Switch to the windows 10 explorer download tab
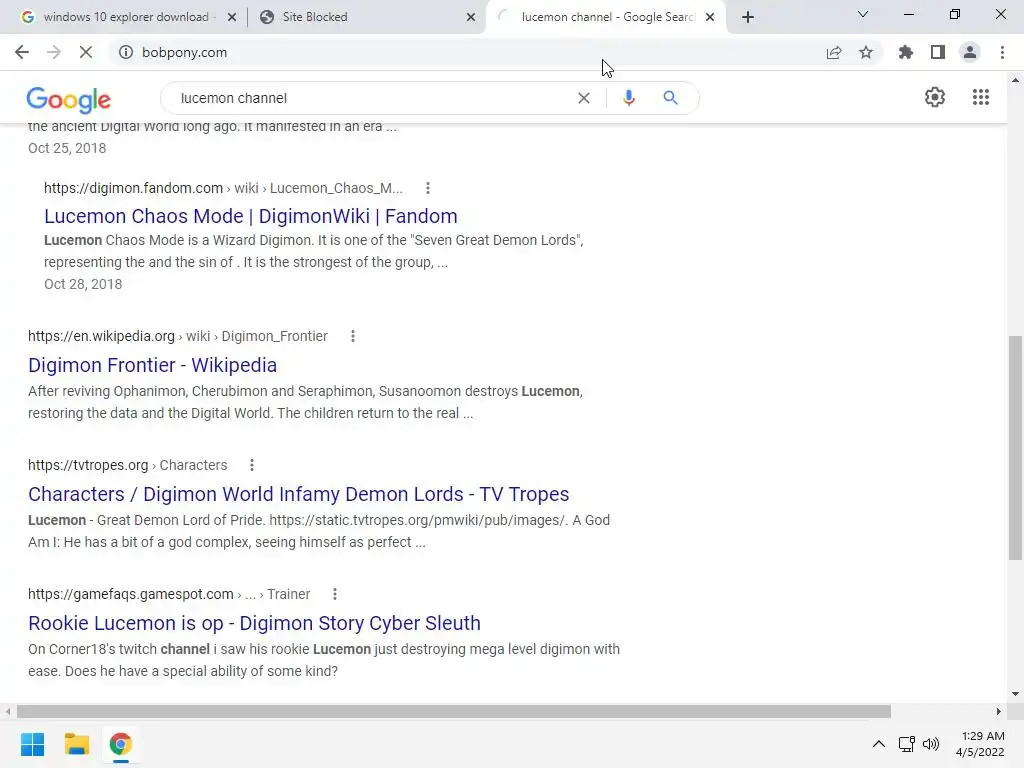The width and height of the screenshot is (1024, 768). click(x=125, y=17)
